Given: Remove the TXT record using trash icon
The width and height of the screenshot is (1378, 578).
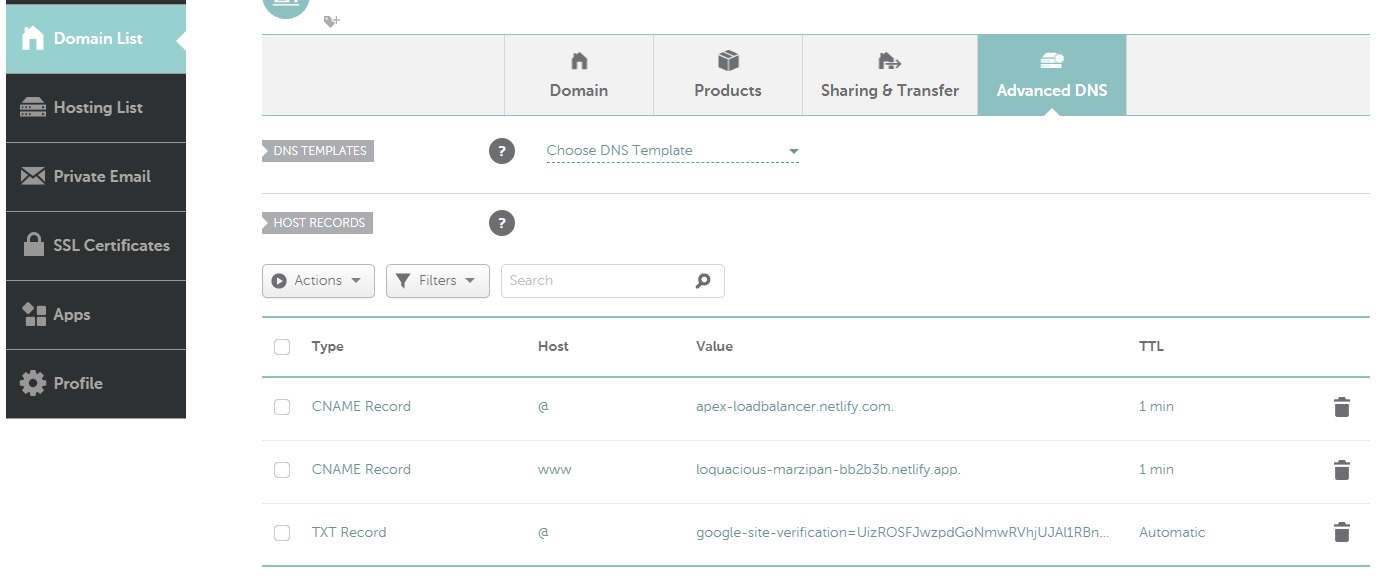Looking at the screenshot, I should pyautogui.click(x=1342, y=533).
